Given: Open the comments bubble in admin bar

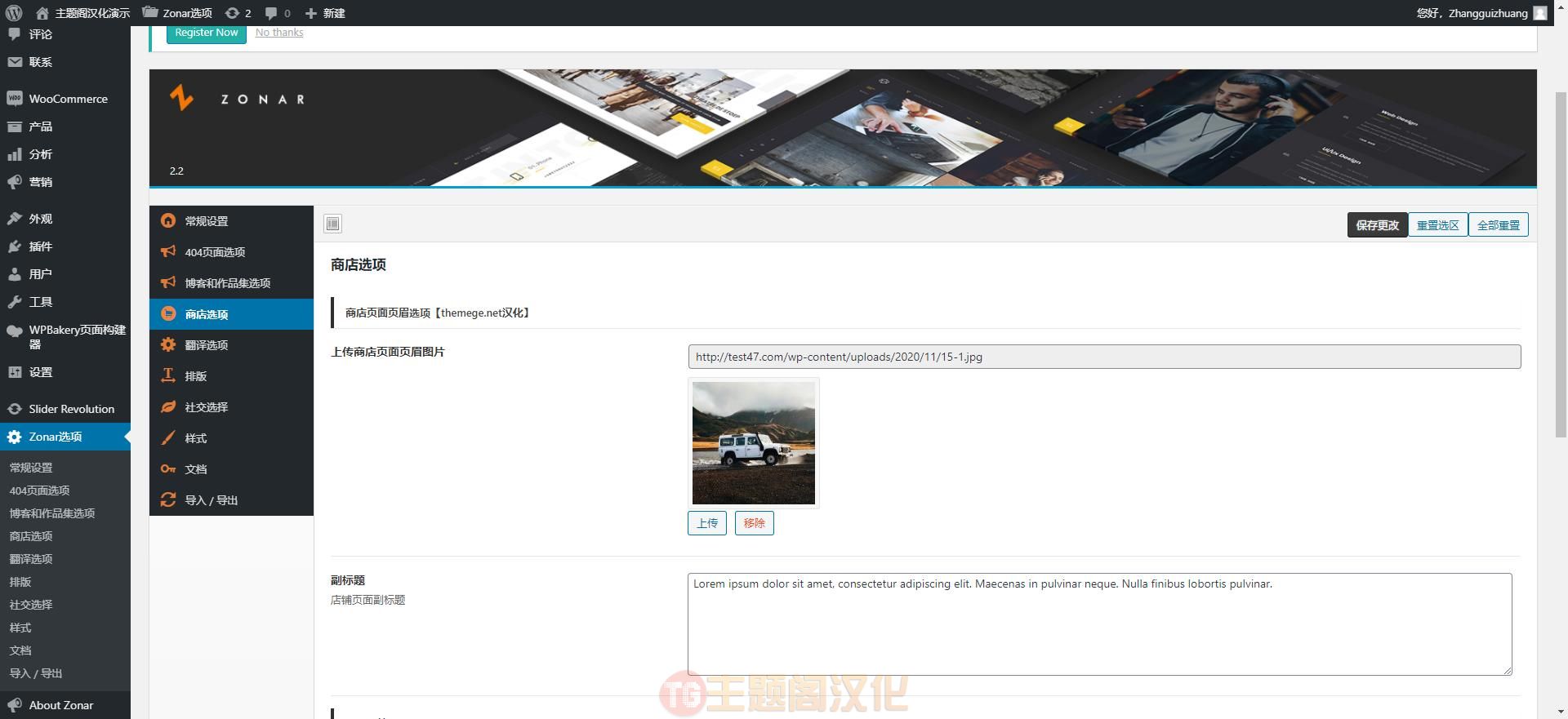Looking at the screenshot, I should tap(278, 13).
